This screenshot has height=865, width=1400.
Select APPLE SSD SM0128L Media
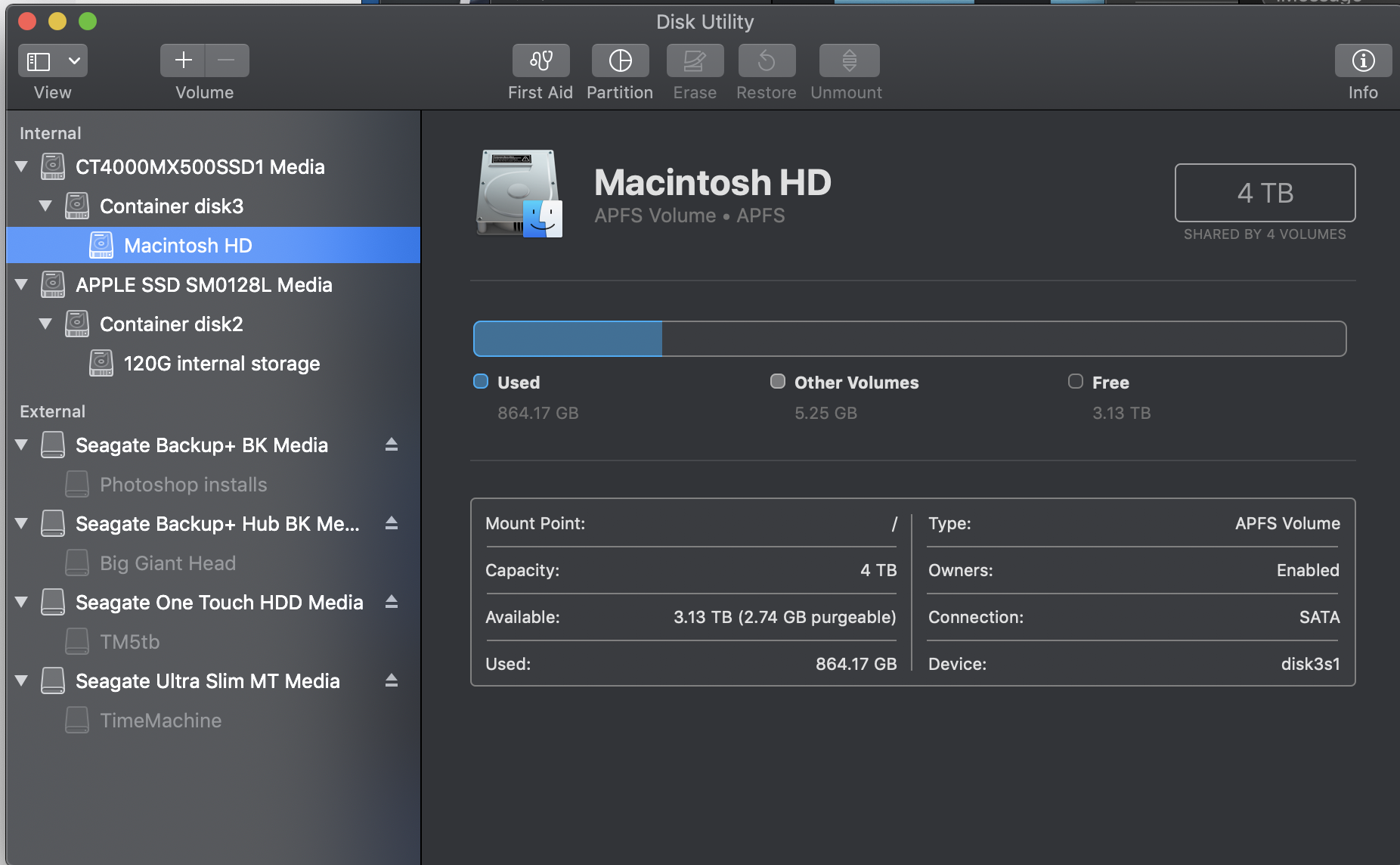point(213,284)
